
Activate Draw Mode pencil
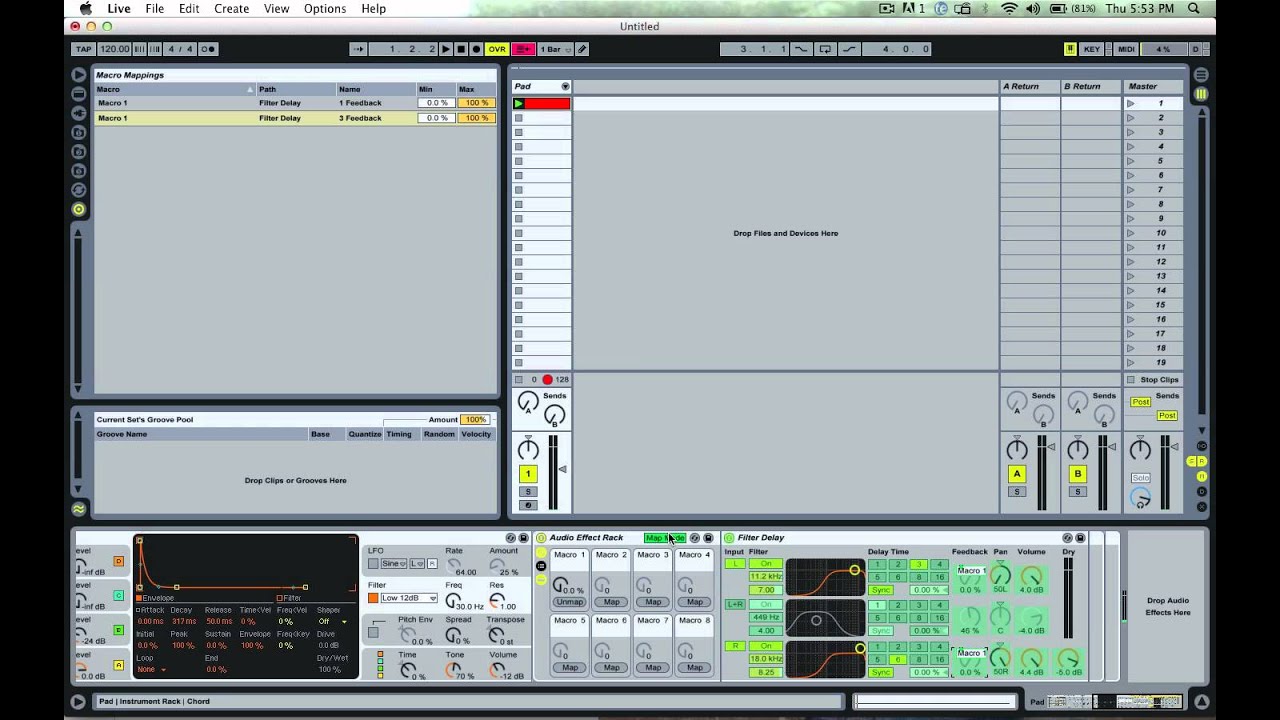click(582, 49)
